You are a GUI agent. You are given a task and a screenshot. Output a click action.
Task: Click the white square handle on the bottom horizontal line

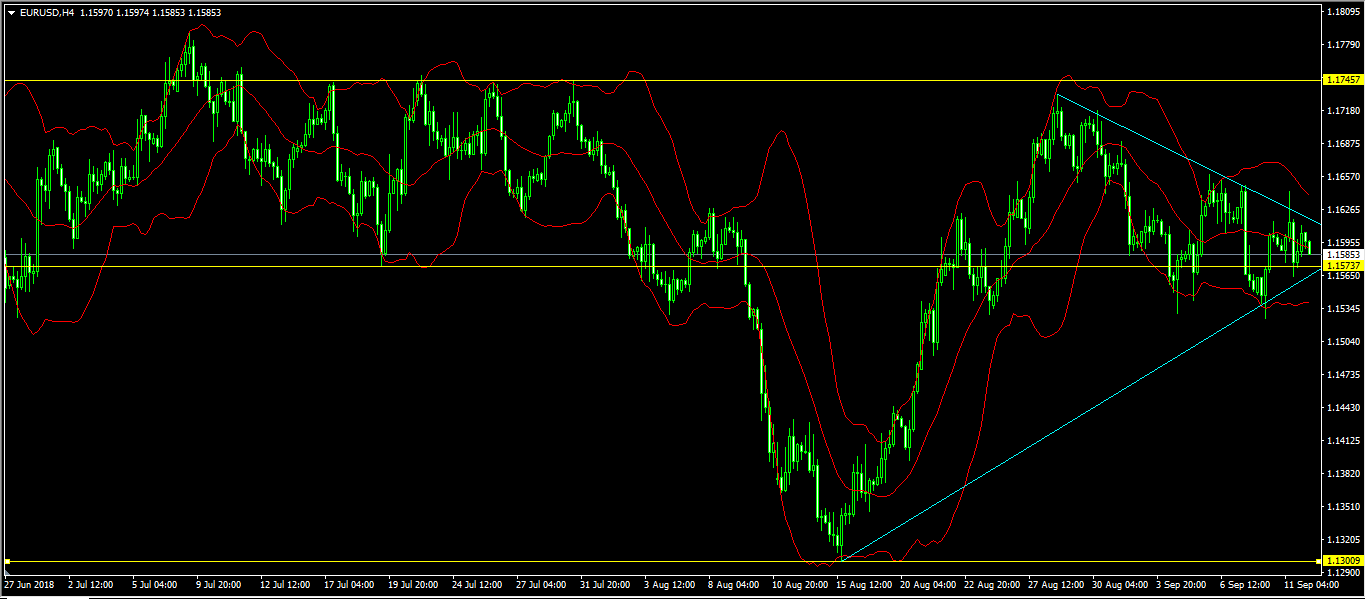(x=6, y=561)
